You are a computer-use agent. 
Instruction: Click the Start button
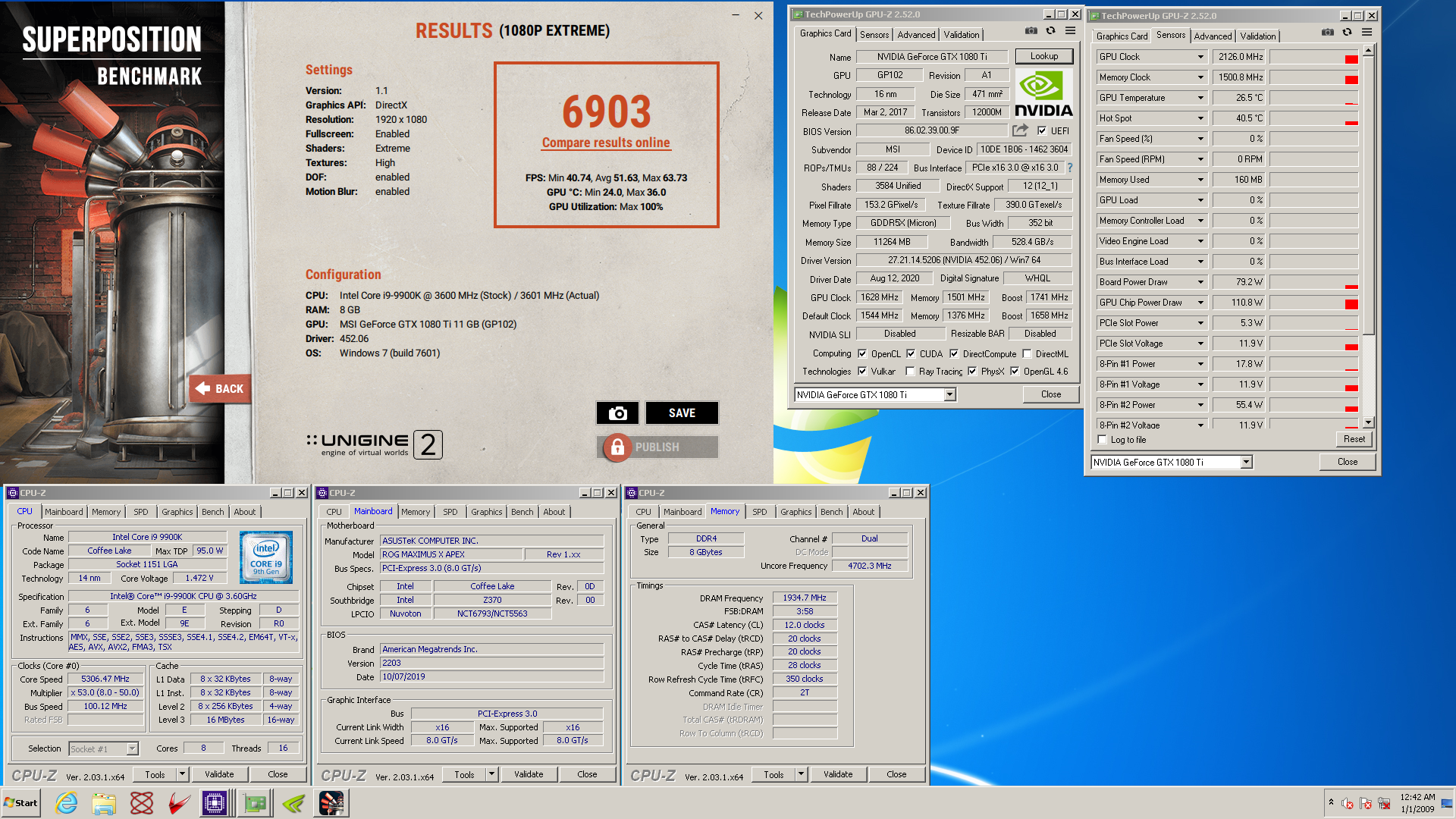pyautogui.click(x=21, y=803)
